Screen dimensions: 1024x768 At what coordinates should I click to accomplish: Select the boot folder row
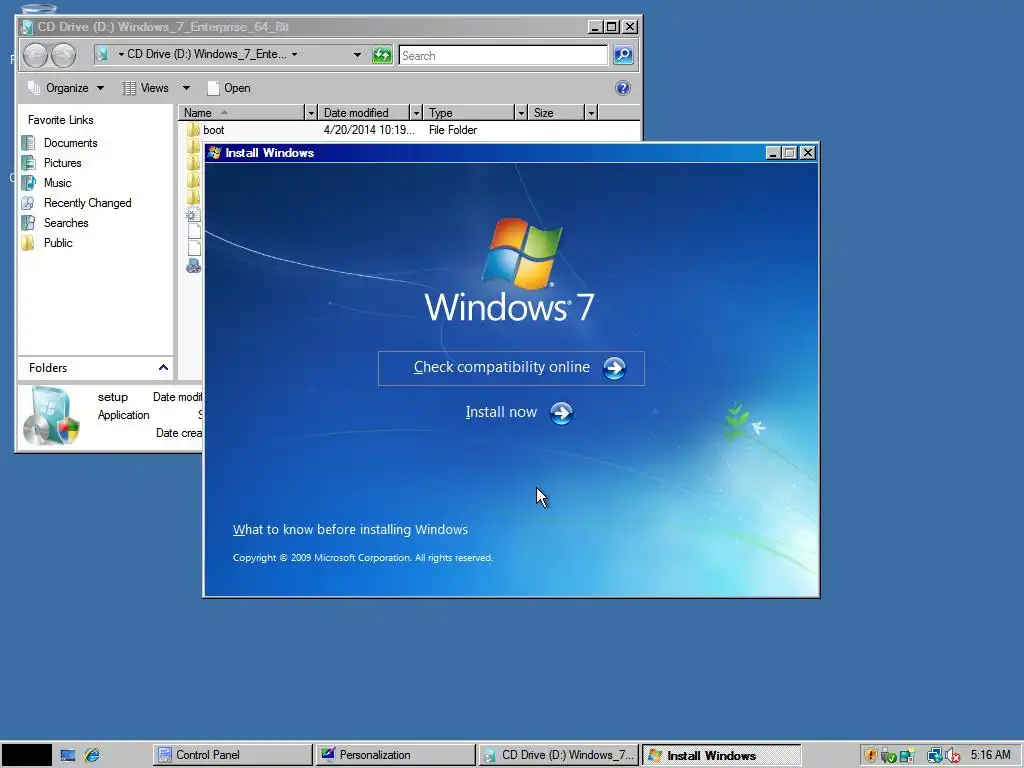coord(409,130)
